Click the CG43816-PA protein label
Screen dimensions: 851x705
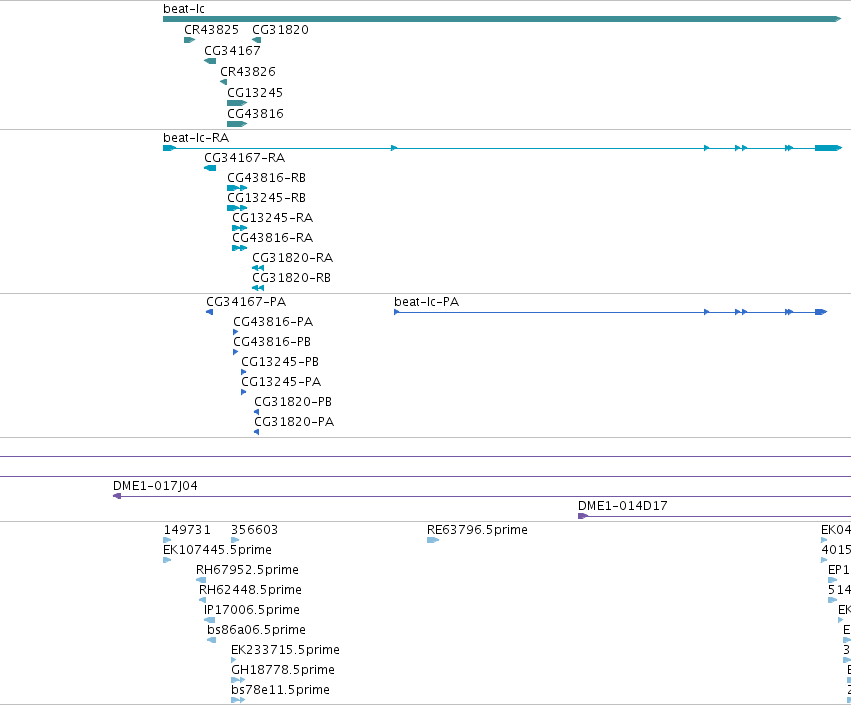click(273, 322)
